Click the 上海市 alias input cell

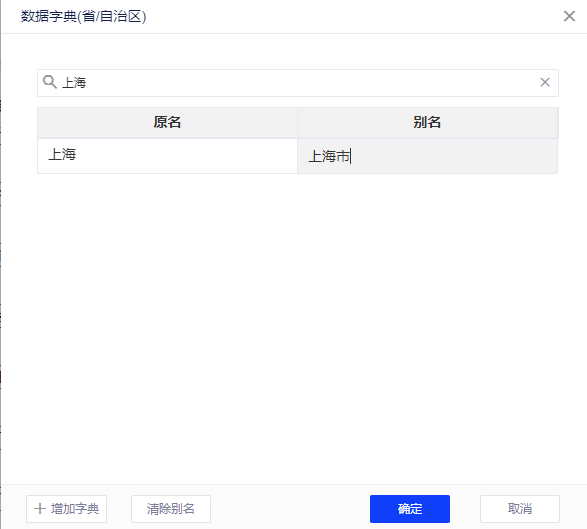428,156
